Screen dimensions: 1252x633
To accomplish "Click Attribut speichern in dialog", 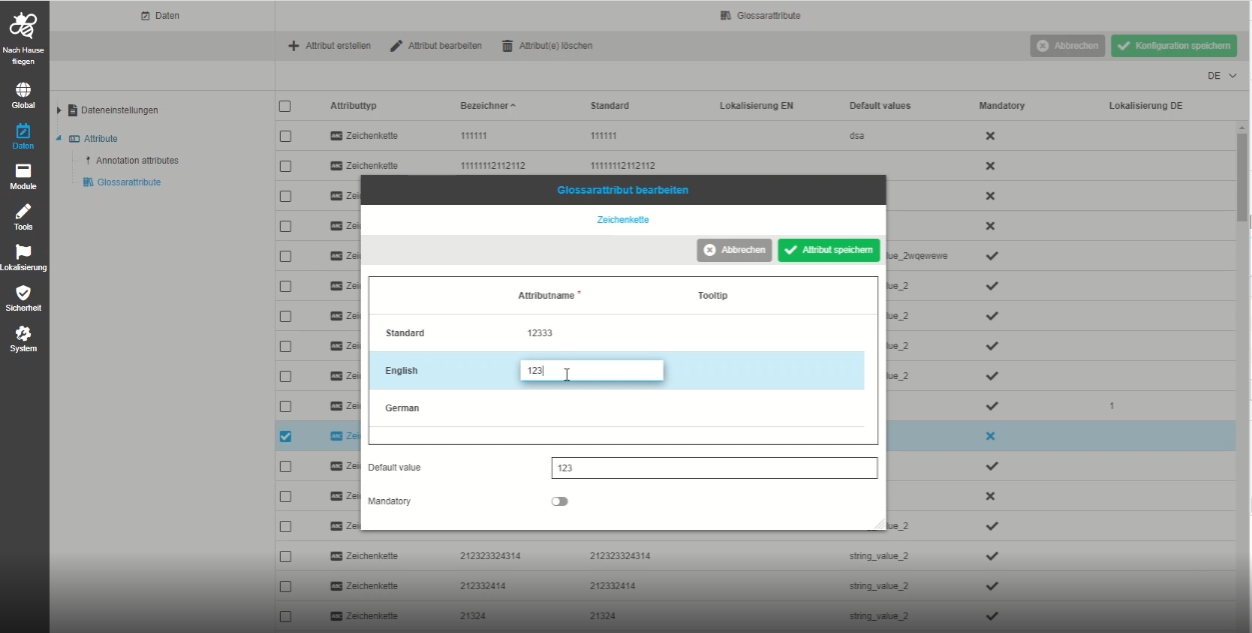I will 829,250.
